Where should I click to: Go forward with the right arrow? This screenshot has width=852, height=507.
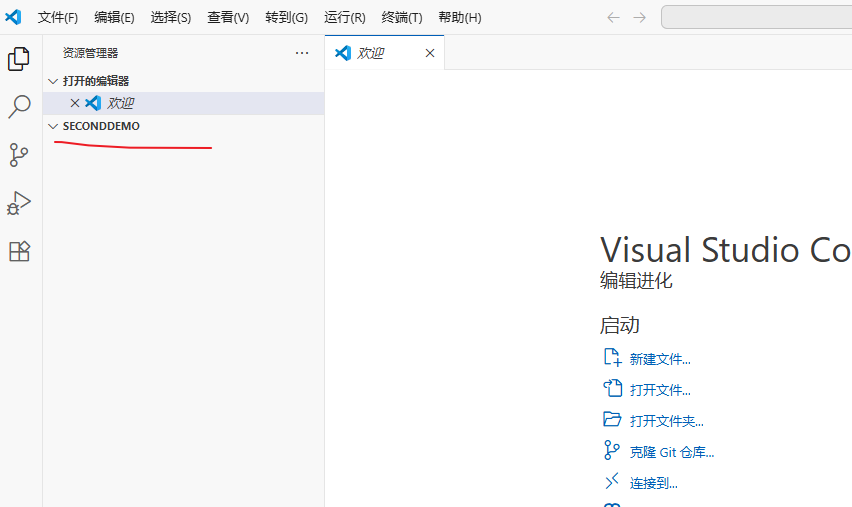[x=640, y=17]
